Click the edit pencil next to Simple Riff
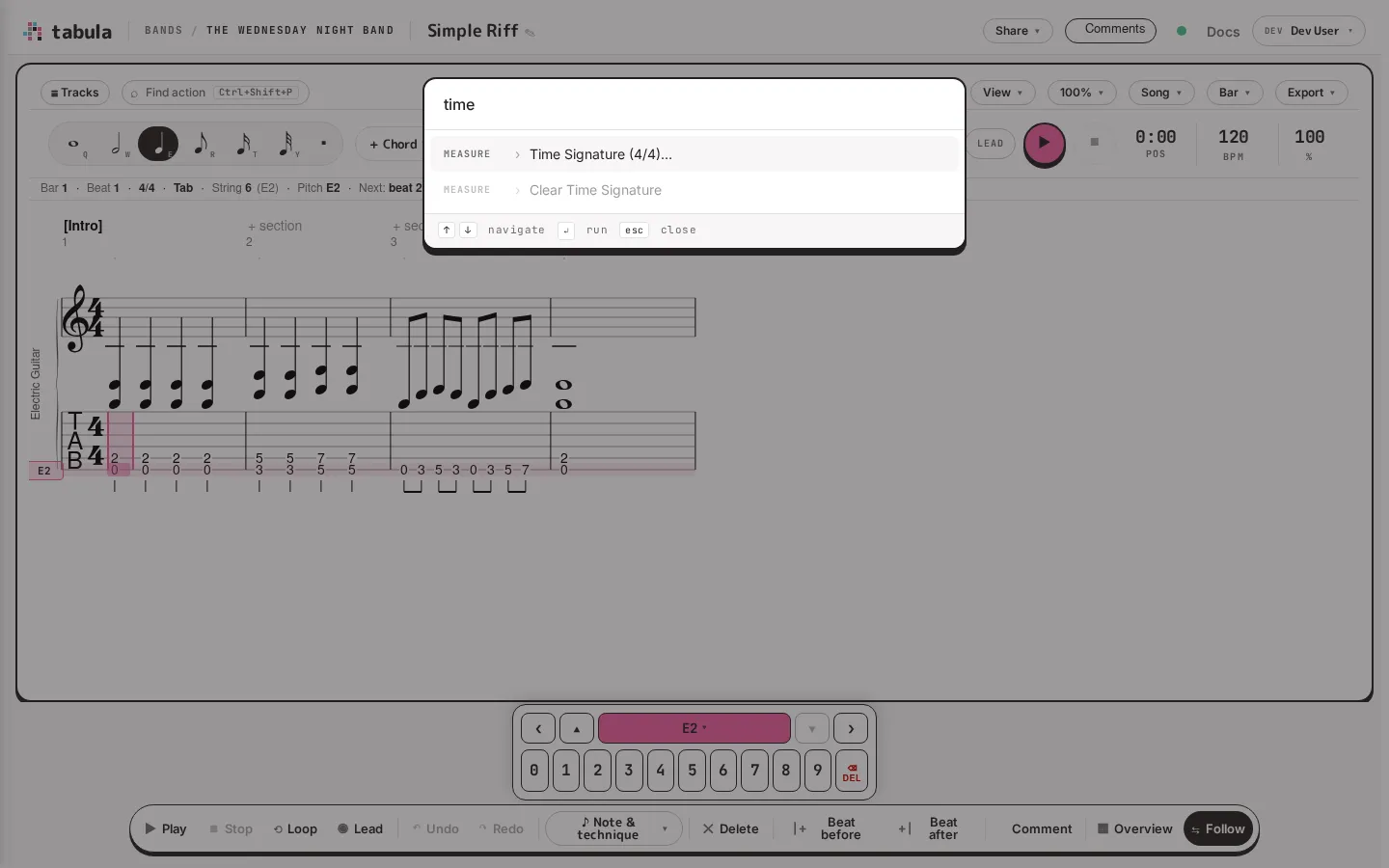The height and width of the screenshot is (868, 1389). point(530,33)
